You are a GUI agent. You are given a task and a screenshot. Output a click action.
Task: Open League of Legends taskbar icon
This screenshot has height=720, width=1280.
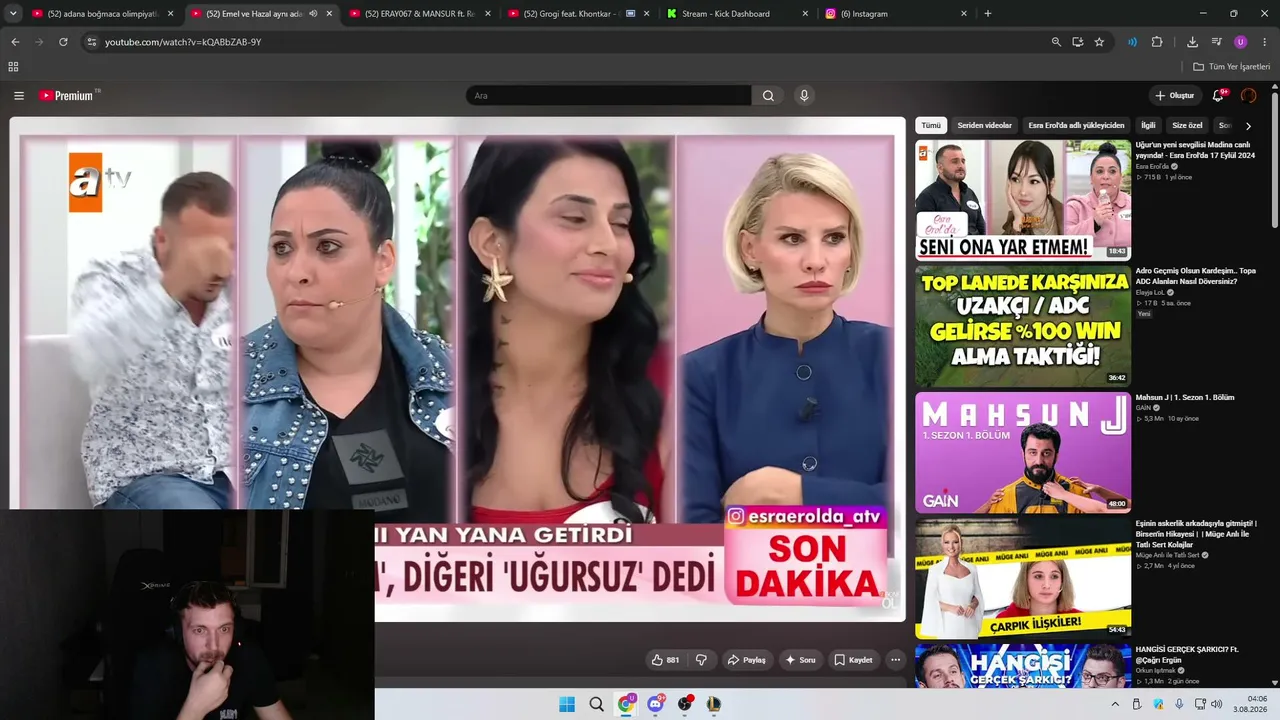(x=713, y=704)
